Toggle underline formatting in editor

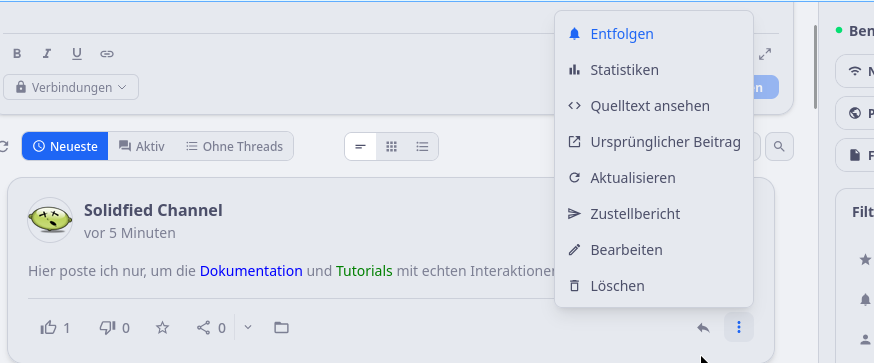[77, 54]
